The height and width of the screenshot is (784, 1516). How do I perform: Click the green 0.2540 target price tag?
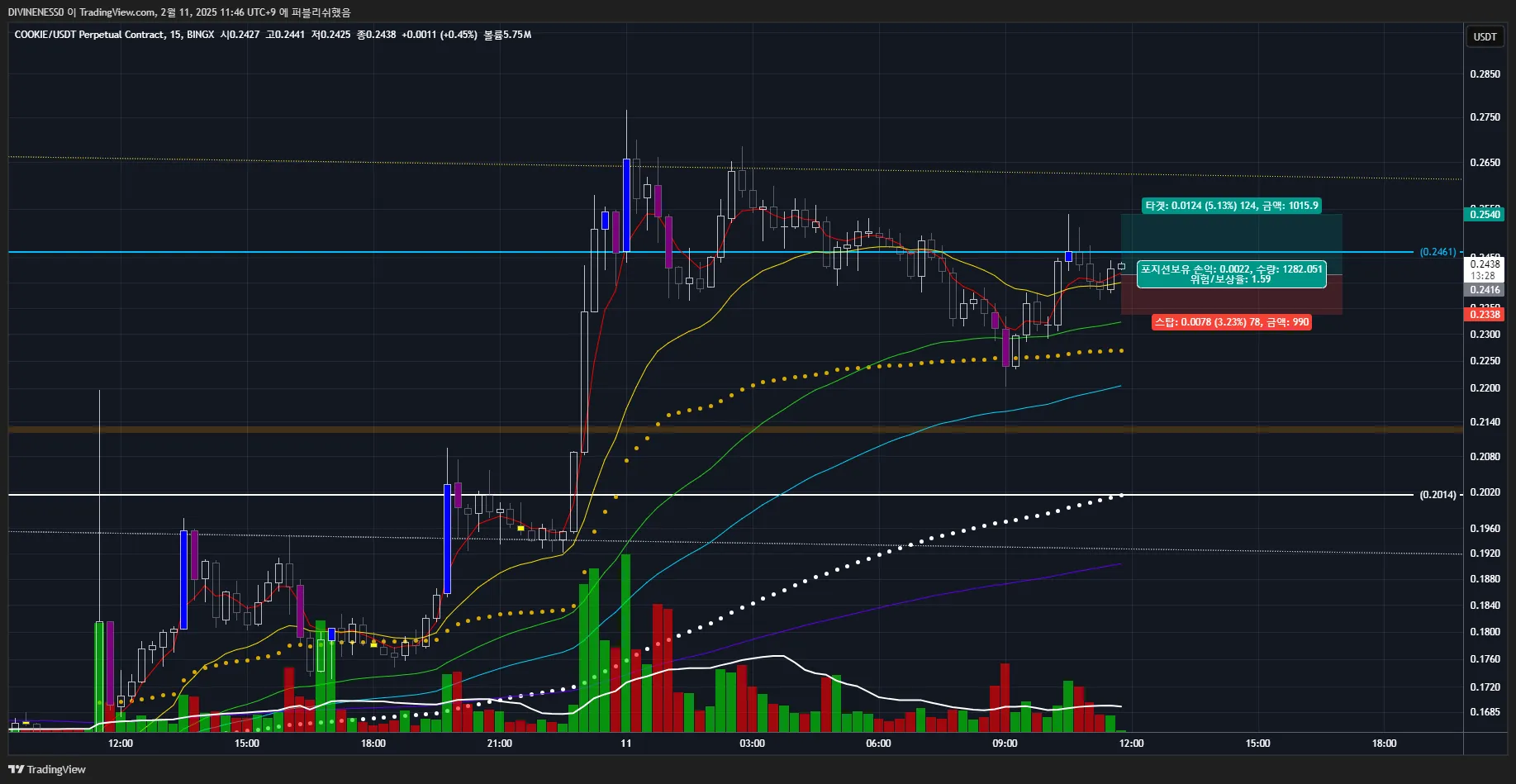coord(1485,215)
